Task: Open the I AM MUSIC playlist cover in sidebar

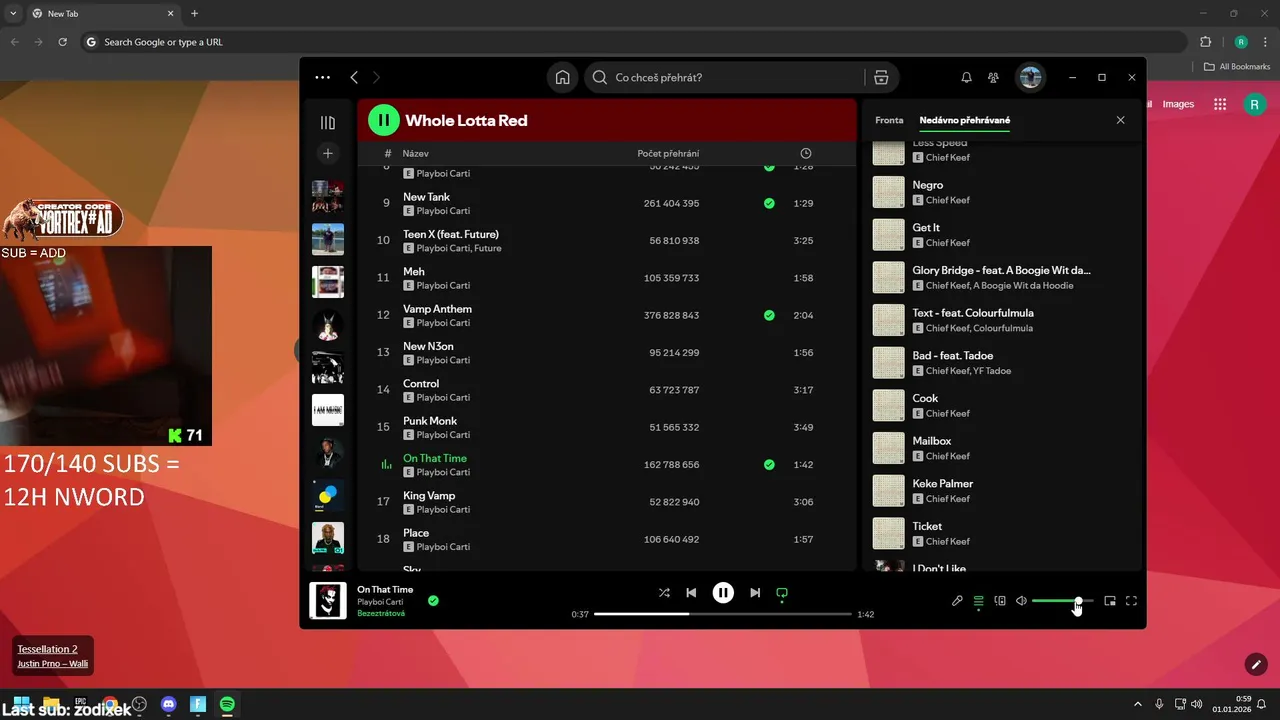Action: (328, 410)
